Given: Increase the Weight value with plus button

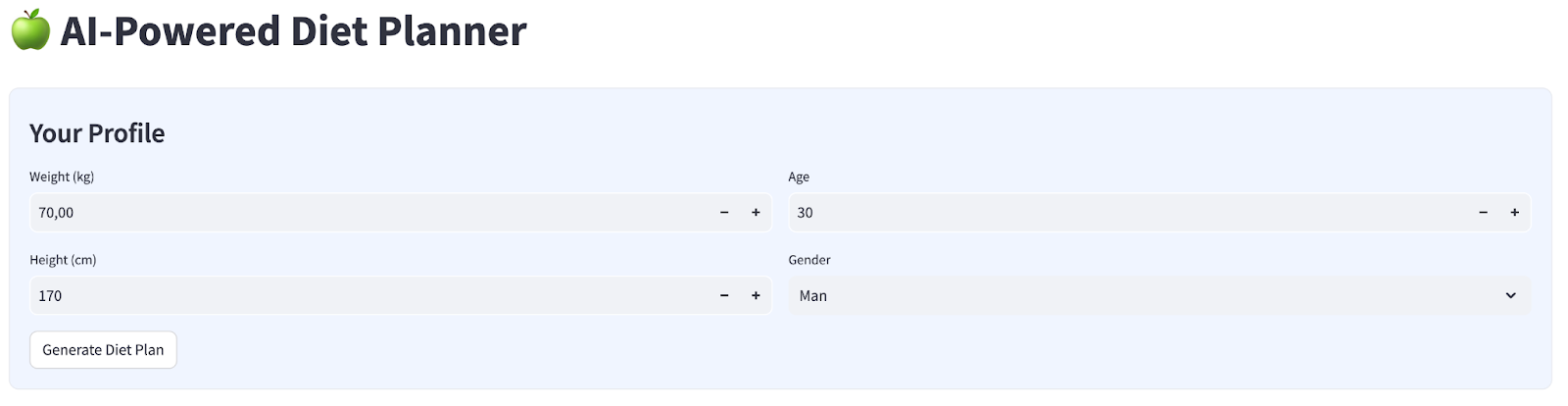Looking at the screenshot, I should pyautogui.click(x=756, y=213).
